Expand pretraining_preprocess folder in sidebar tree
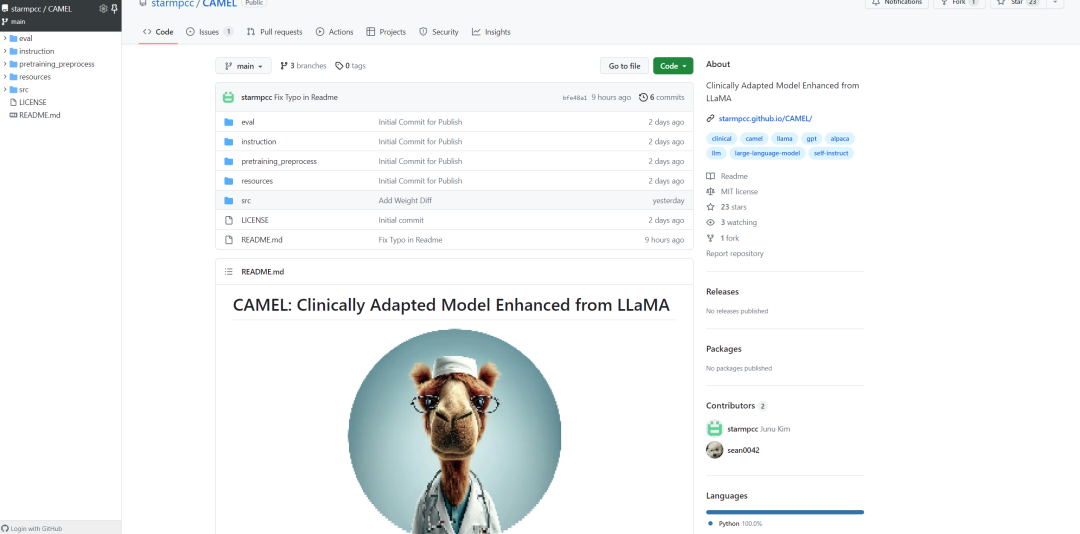1080x534 pixels. [5, 64]
